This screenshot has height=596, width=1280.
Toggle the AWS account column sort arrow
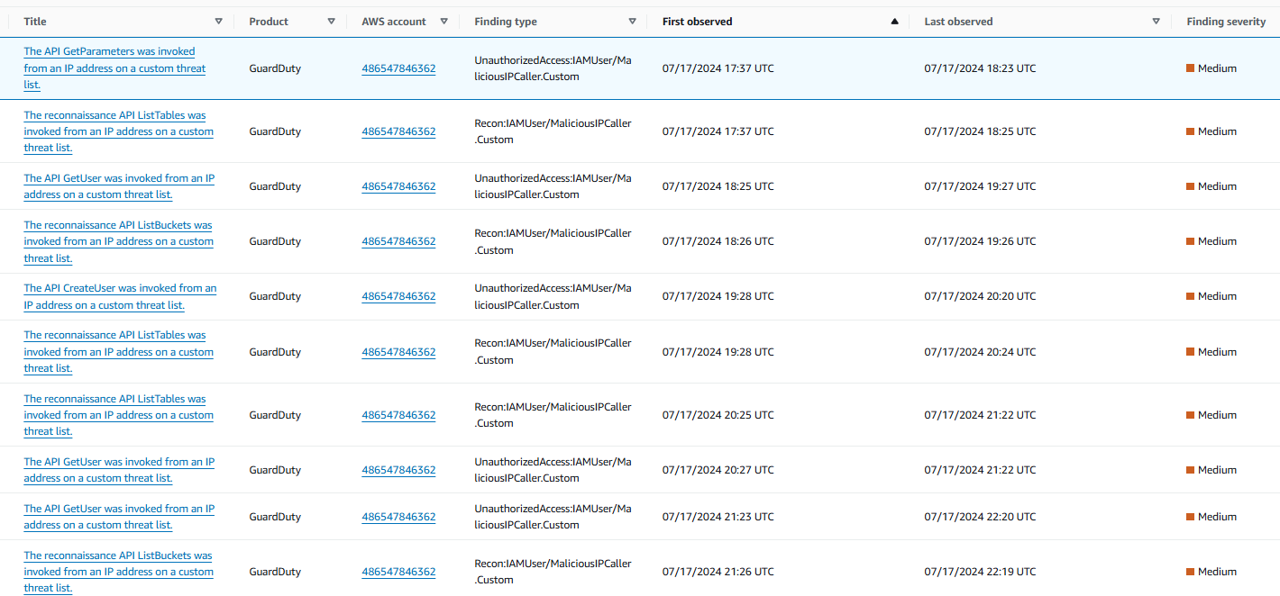444,21
